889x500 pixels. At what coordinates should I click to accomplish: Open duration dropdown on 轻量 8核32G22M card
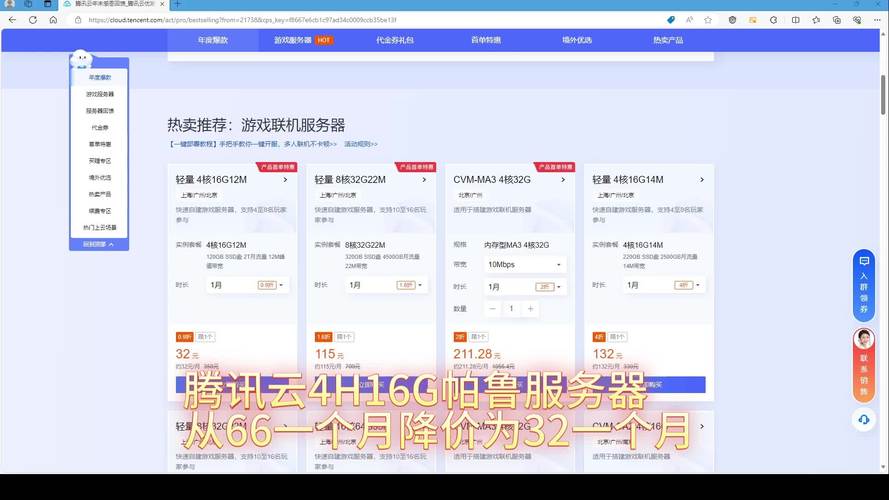(386, 285)
